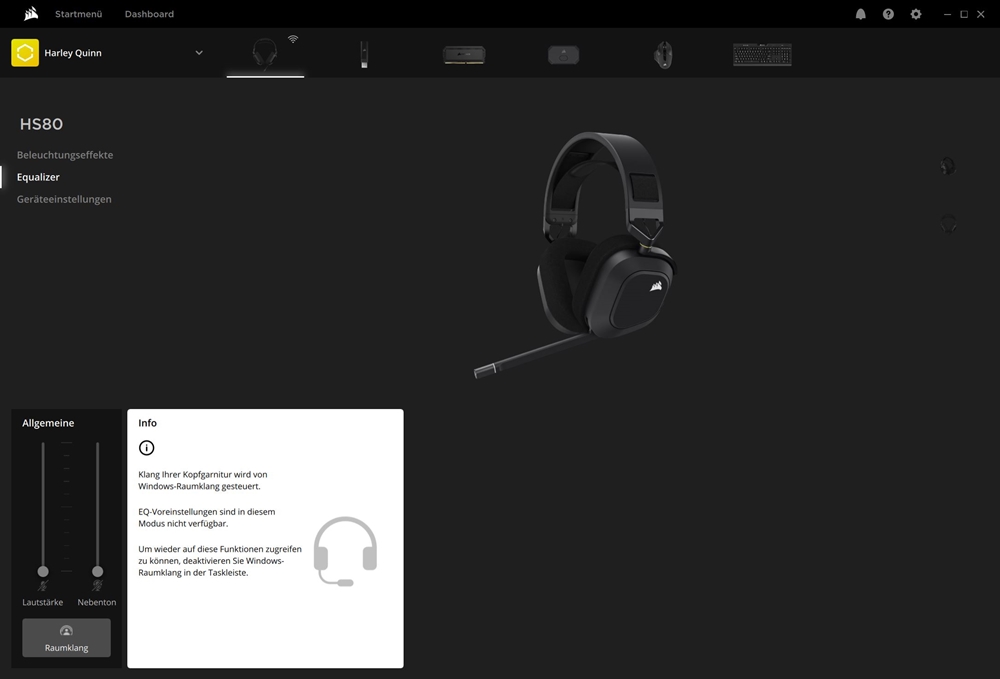Click text 'Um wieder auf diese Funktionen zugreifen'
1000x679 pixels.
point(220,548)
